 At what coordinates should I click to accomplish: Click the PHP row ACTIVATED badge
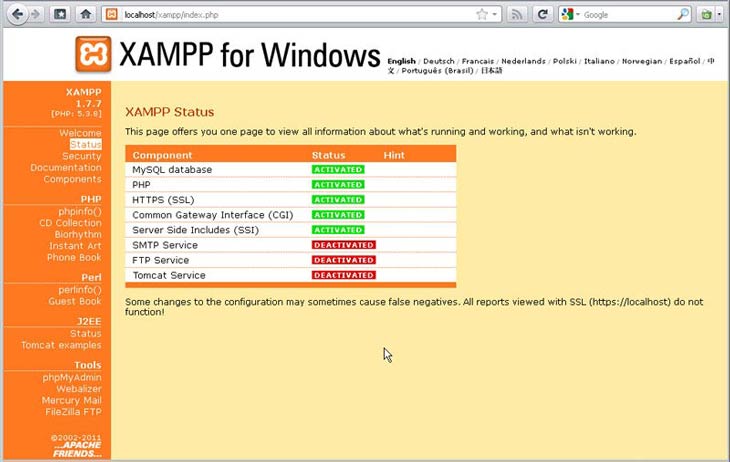338,185
